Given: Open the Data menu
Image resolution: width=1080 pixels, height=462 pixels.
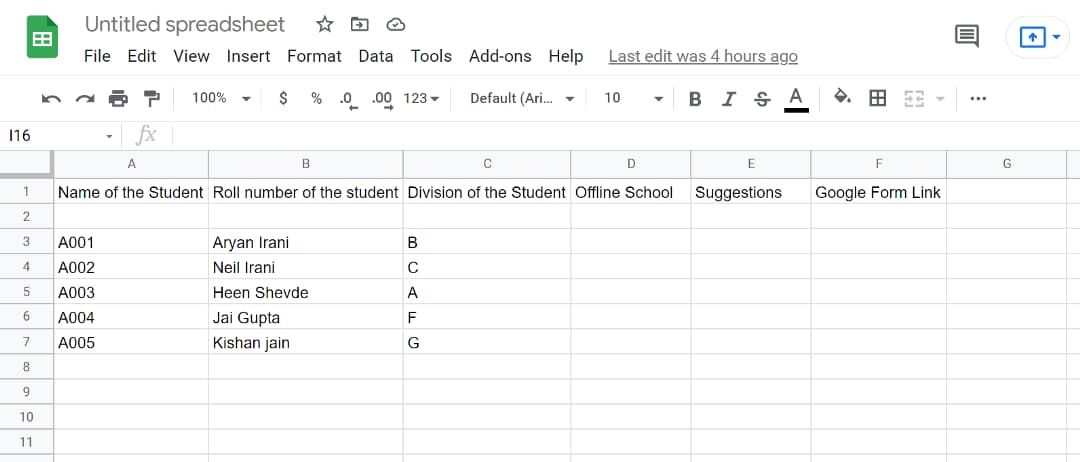Looking at the screenshot, I should (x=375, y=56).
